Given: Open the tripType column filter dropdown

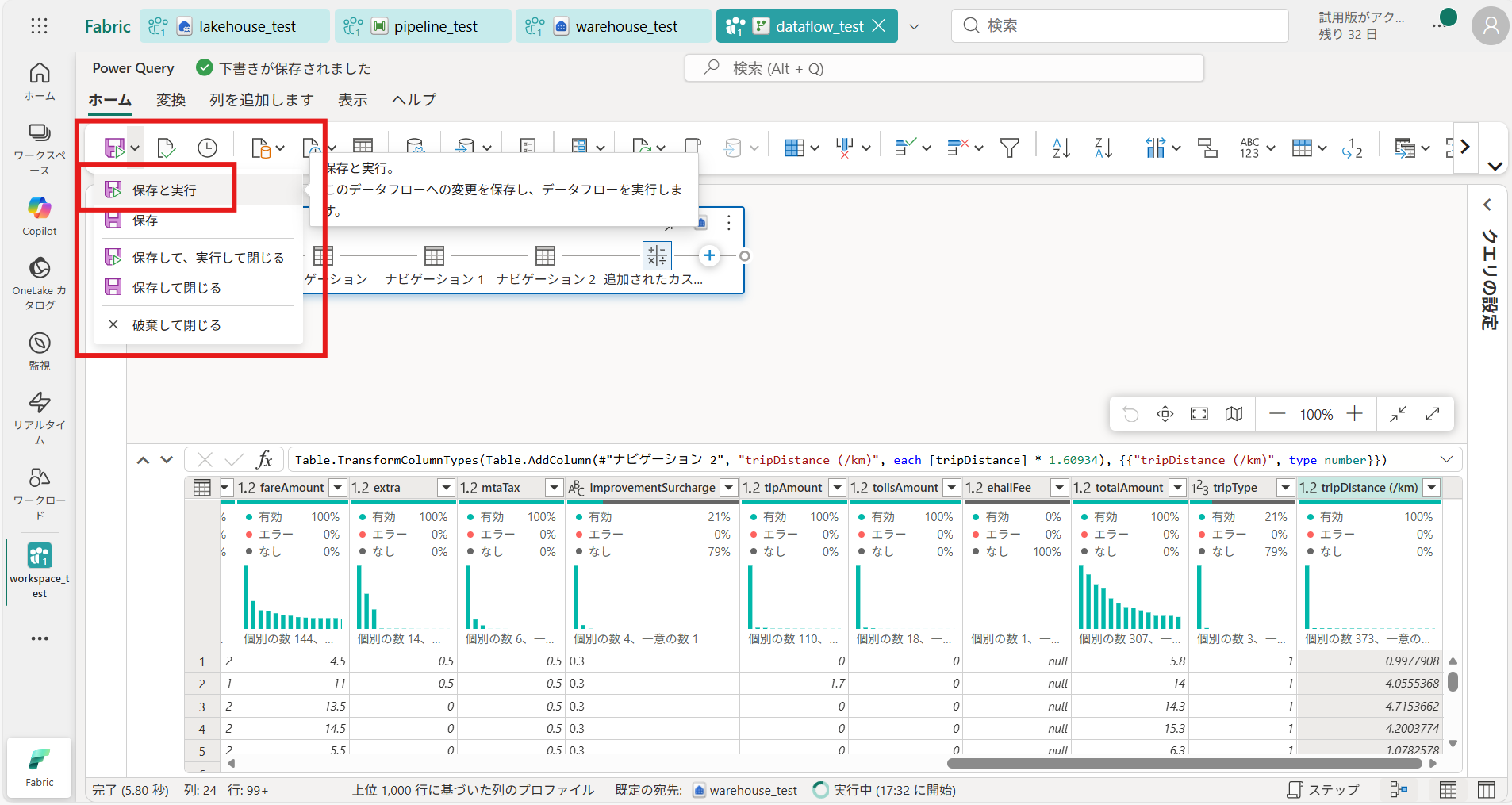Looking at the screenshot, I should tap(1285, 488).
